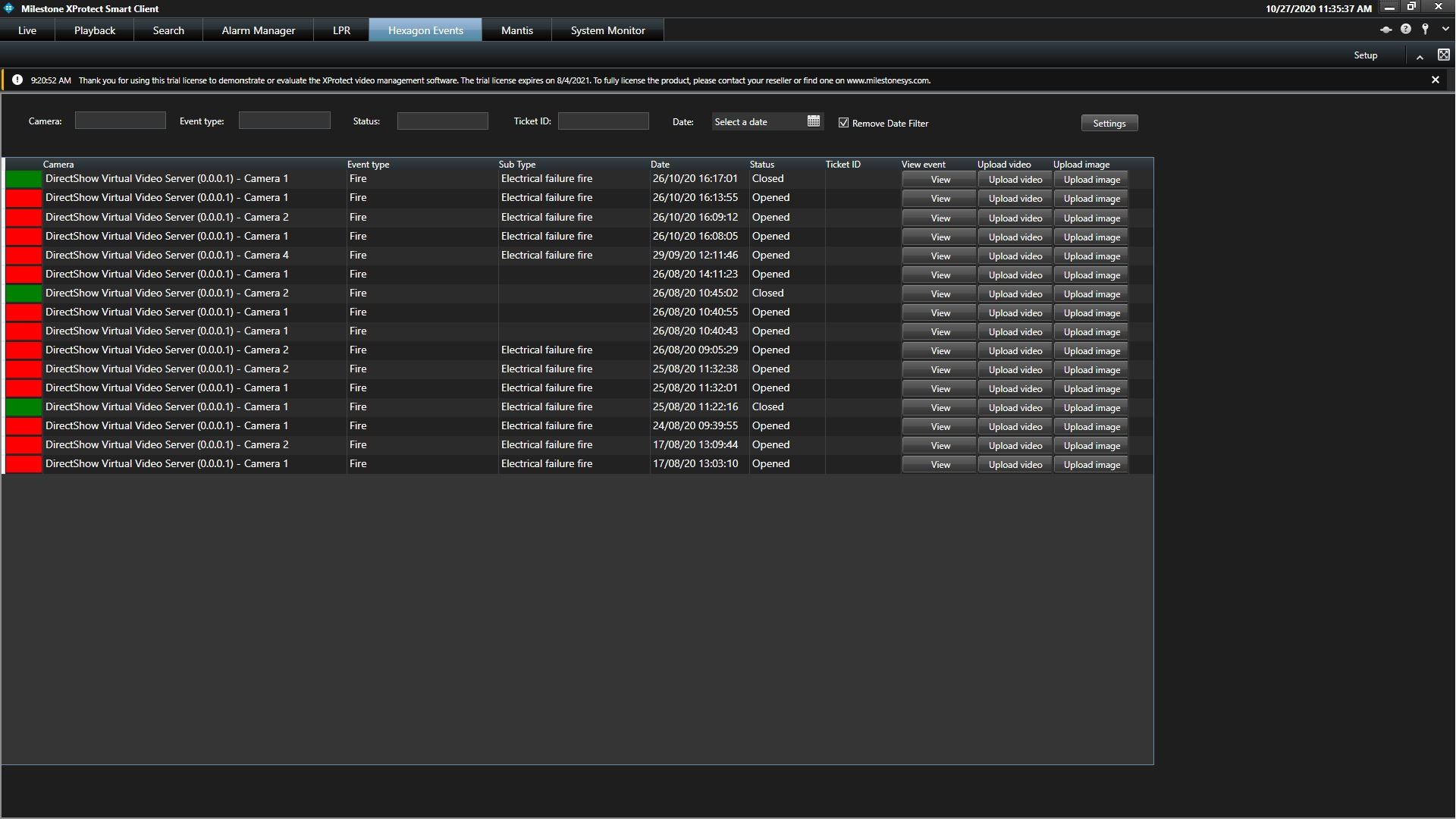The image size is (1456, 819).
Task: Click sub type cell of 25/08/20 11:32:38 row
Action: (546, 369)
